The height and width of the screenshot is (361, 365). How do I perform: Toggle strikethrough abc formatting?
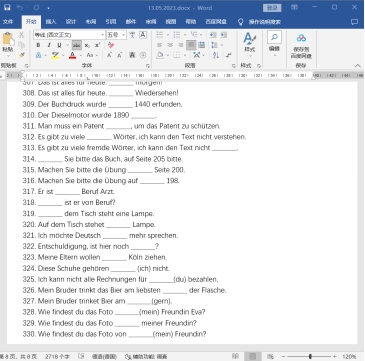point(77,45)
